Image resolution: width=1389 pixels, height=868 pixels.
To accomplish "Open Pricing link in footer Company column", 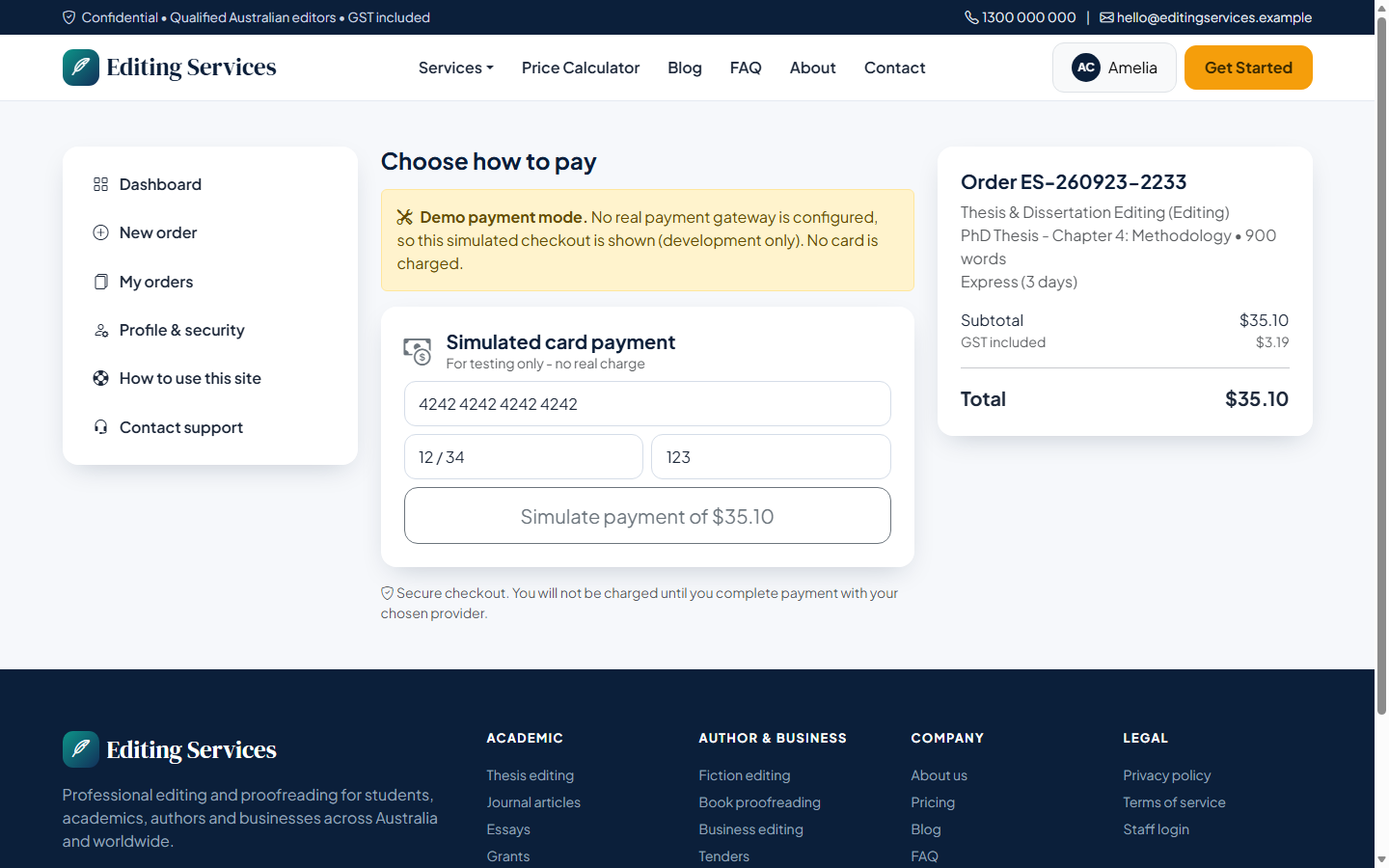I will 933,802.
